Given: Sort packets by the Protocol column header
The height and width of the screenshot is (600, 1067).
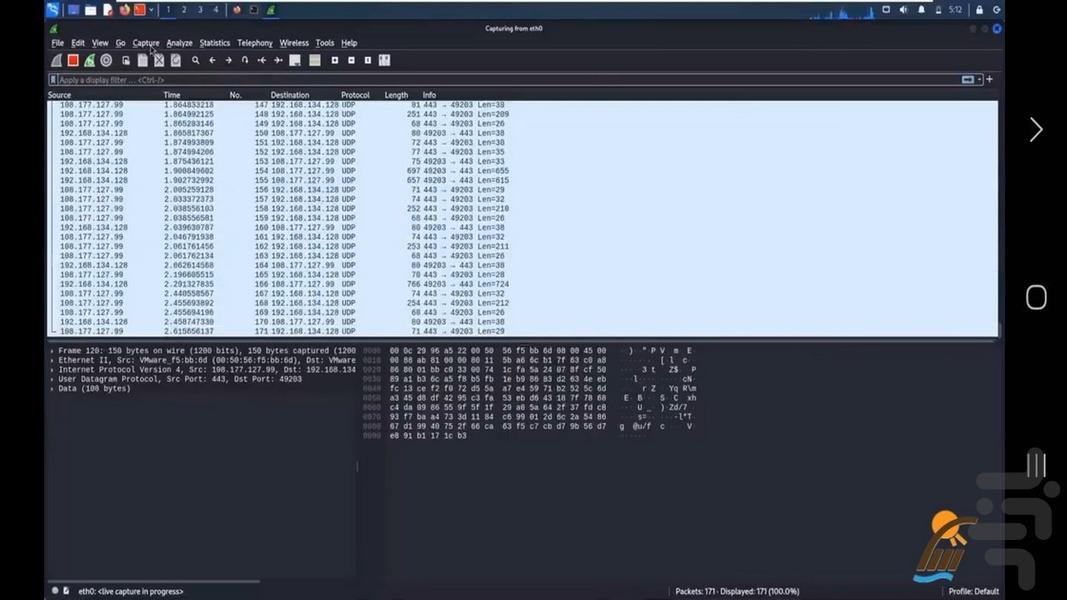Looking at the screenshot, I should (355, 95).
